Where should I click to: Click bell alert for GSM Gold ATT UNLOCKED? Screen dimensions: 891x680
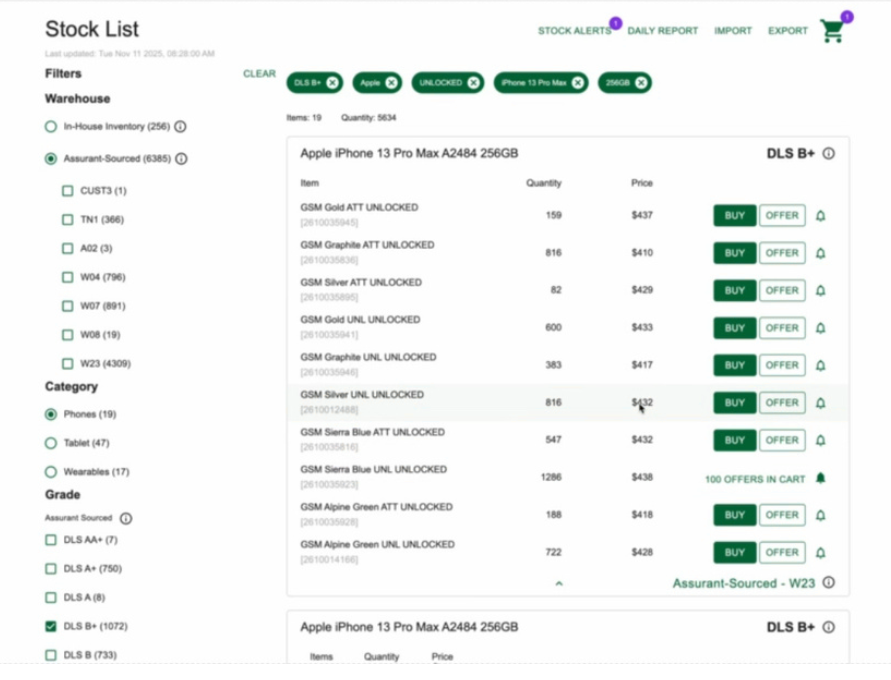tap(821, 216)
